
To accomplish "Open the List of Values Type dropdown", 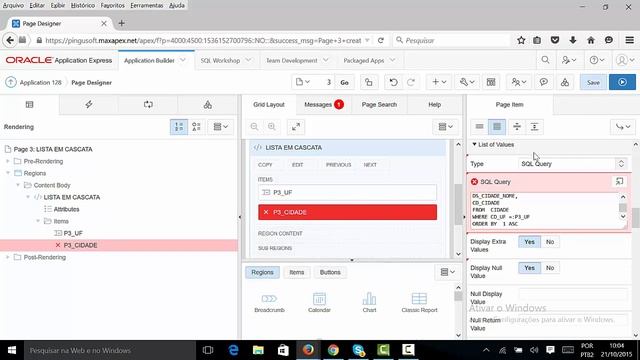I will coord(573,164).
